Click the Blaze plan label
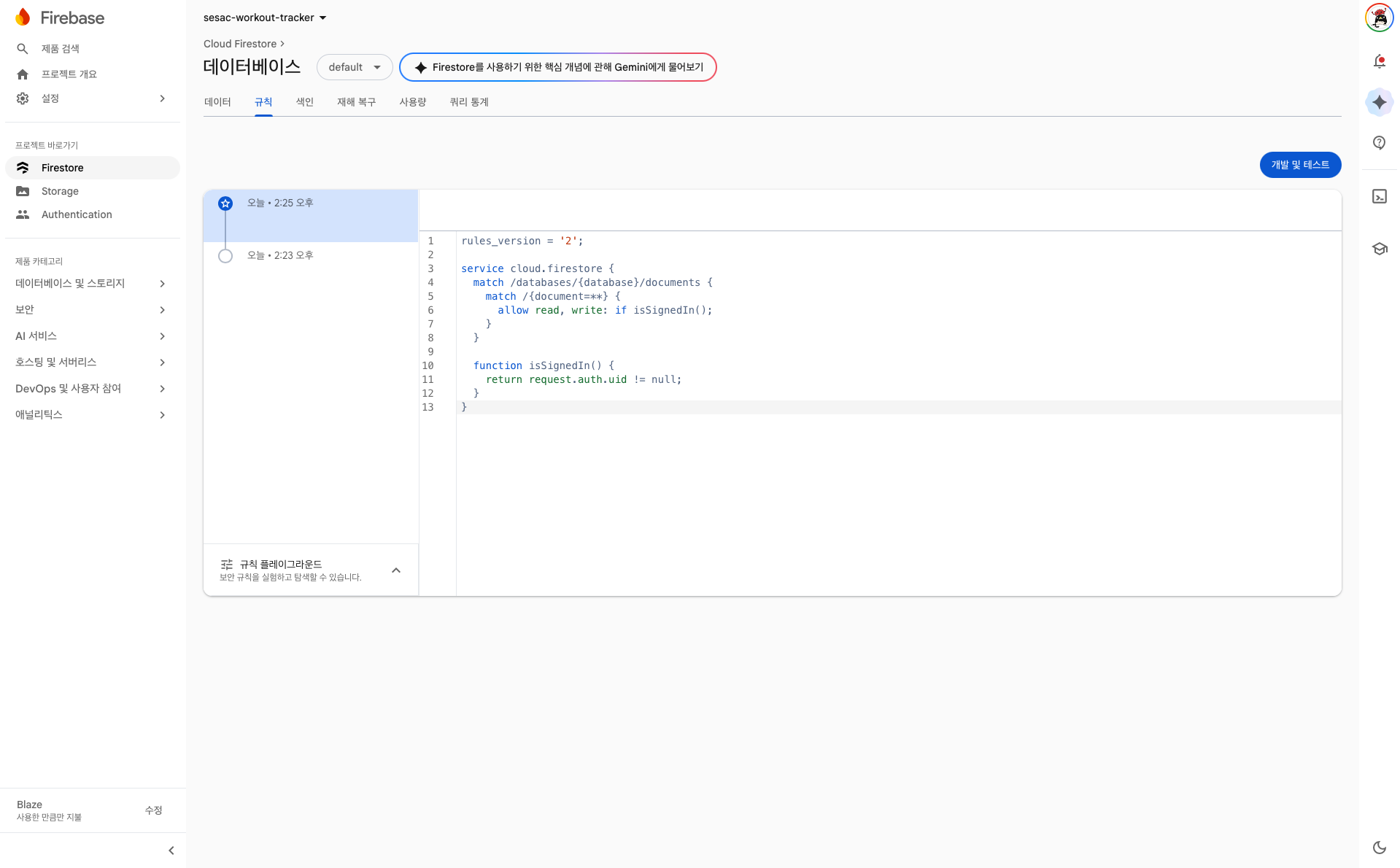 tap(29, 805)
